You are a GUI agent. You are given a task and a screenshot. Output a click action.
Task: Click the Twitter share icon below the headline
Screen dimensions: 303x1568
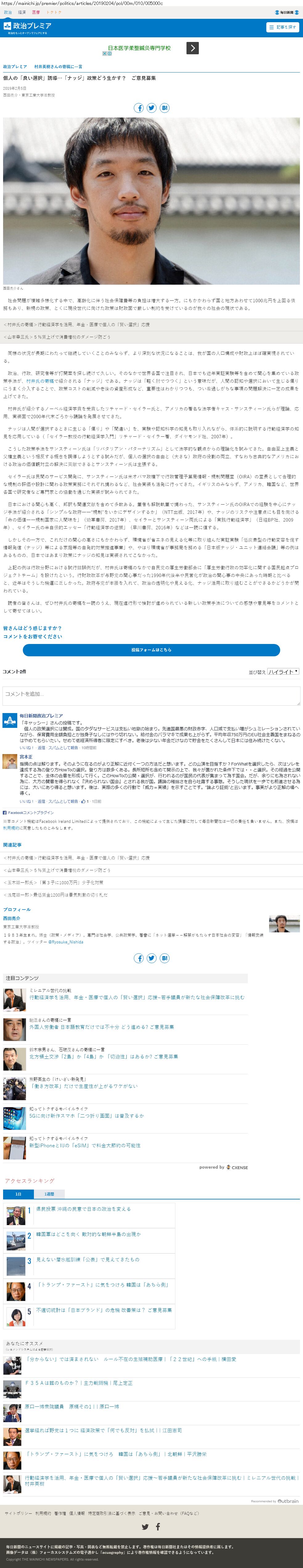pyautogui.click(x=152, y=108)
